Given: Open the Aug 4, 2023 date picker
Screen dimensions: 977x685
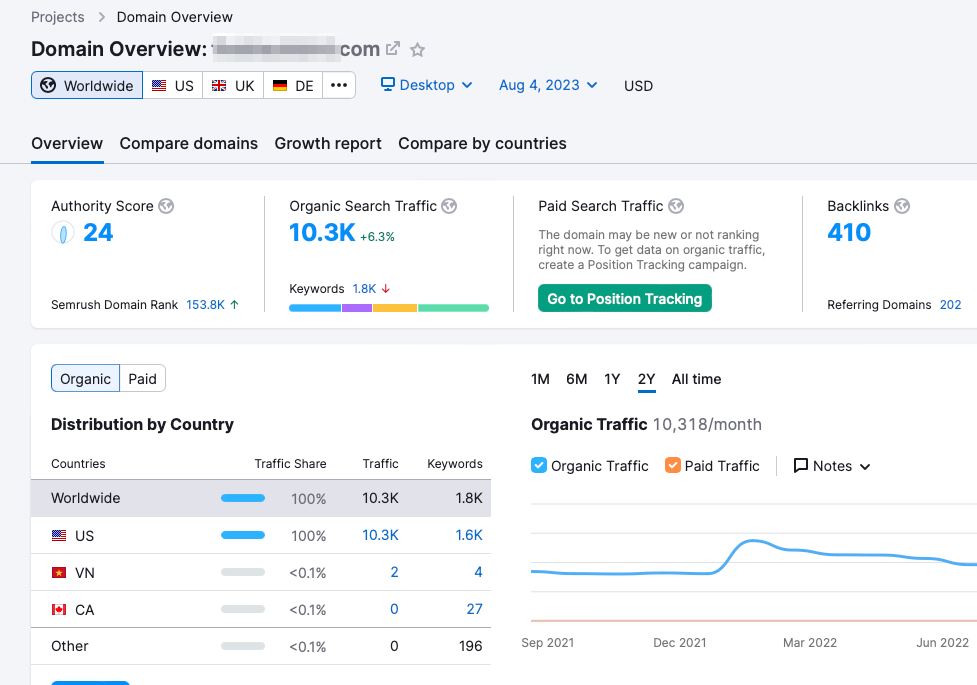Looking at the screenshot, I should (548, 85).
